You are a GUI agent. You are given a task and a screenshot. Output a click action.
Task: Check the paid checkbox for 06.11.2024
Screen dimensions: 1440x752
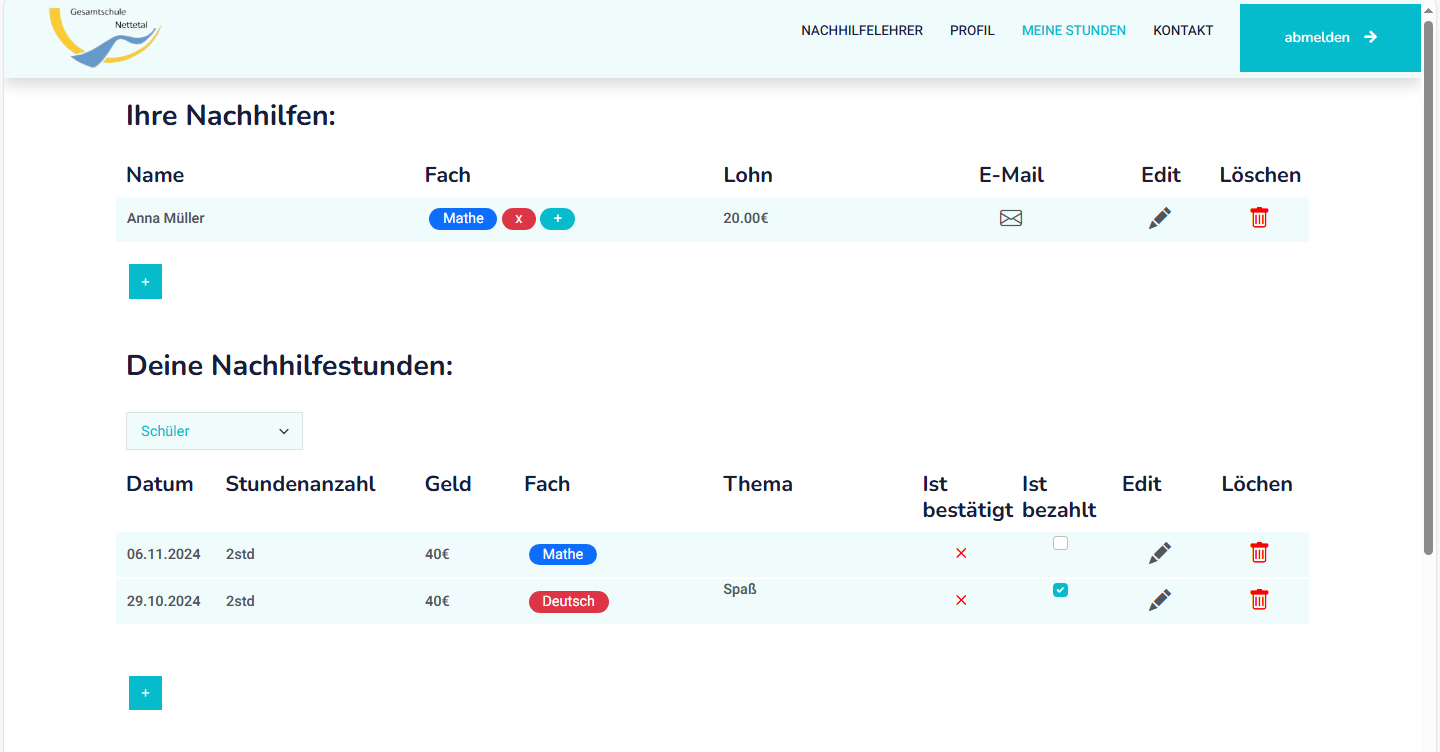[1060, 543]
